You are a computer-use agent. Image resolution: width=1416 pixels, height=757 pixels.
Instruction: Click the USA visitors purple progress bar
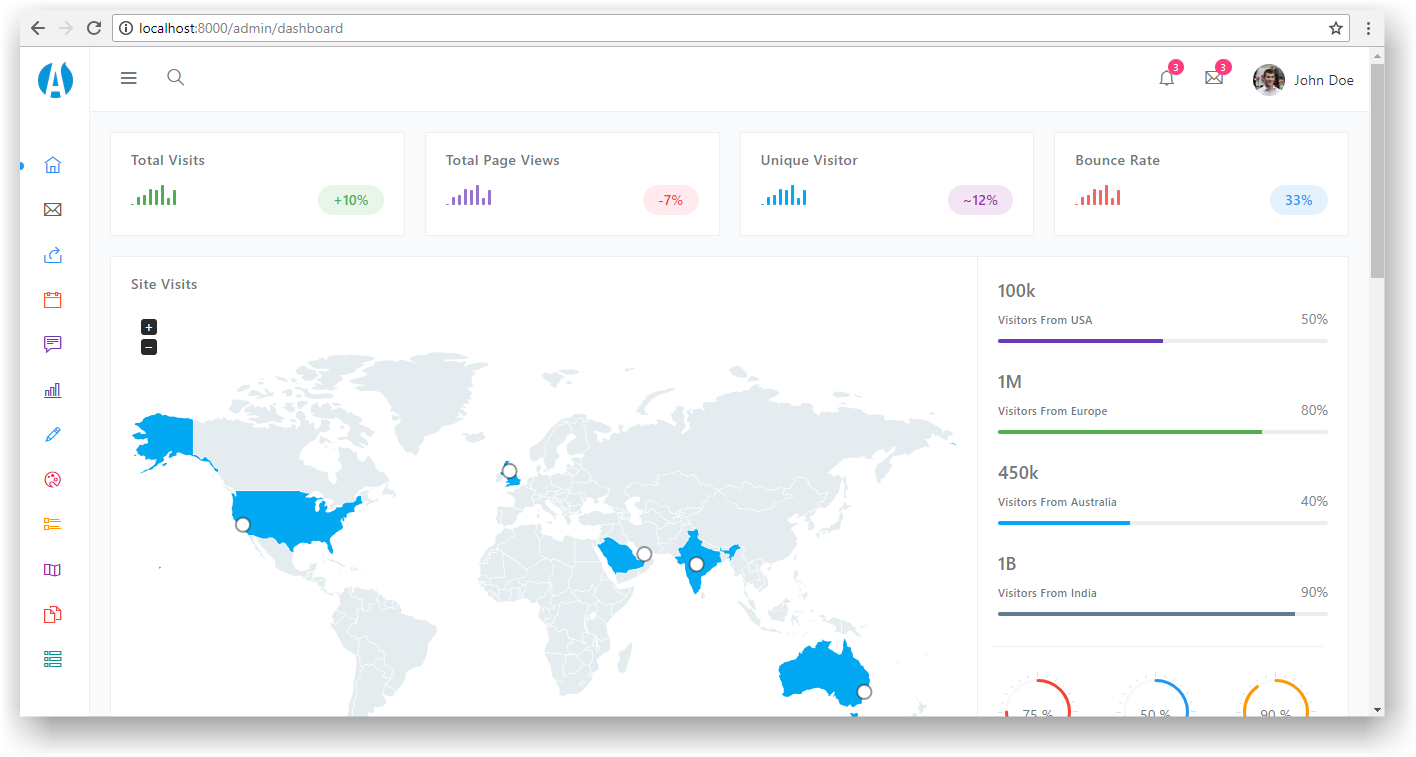tap(1163, 341)
